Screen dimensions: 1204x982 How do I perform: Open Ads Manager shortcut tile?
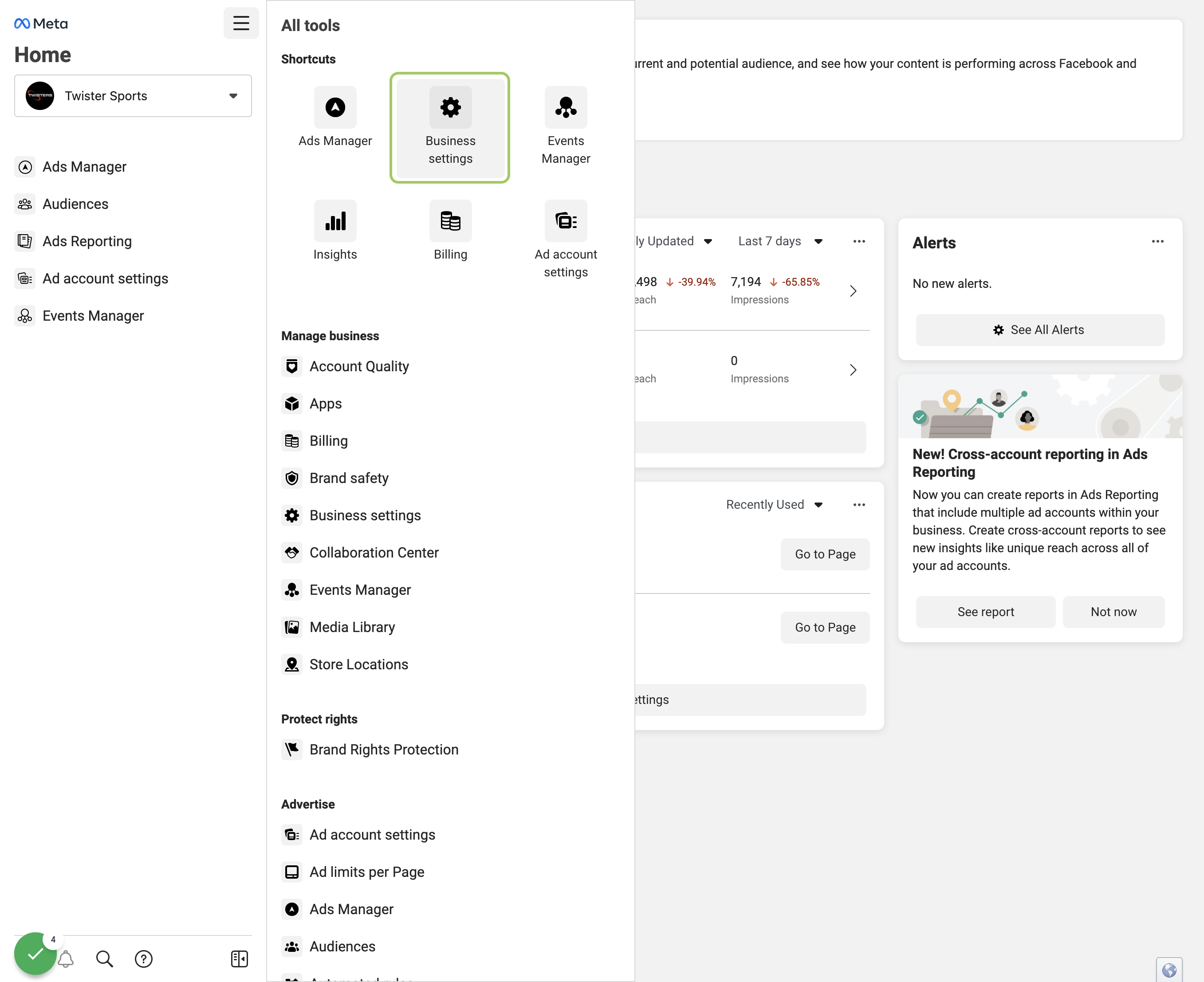pos(335,118)
